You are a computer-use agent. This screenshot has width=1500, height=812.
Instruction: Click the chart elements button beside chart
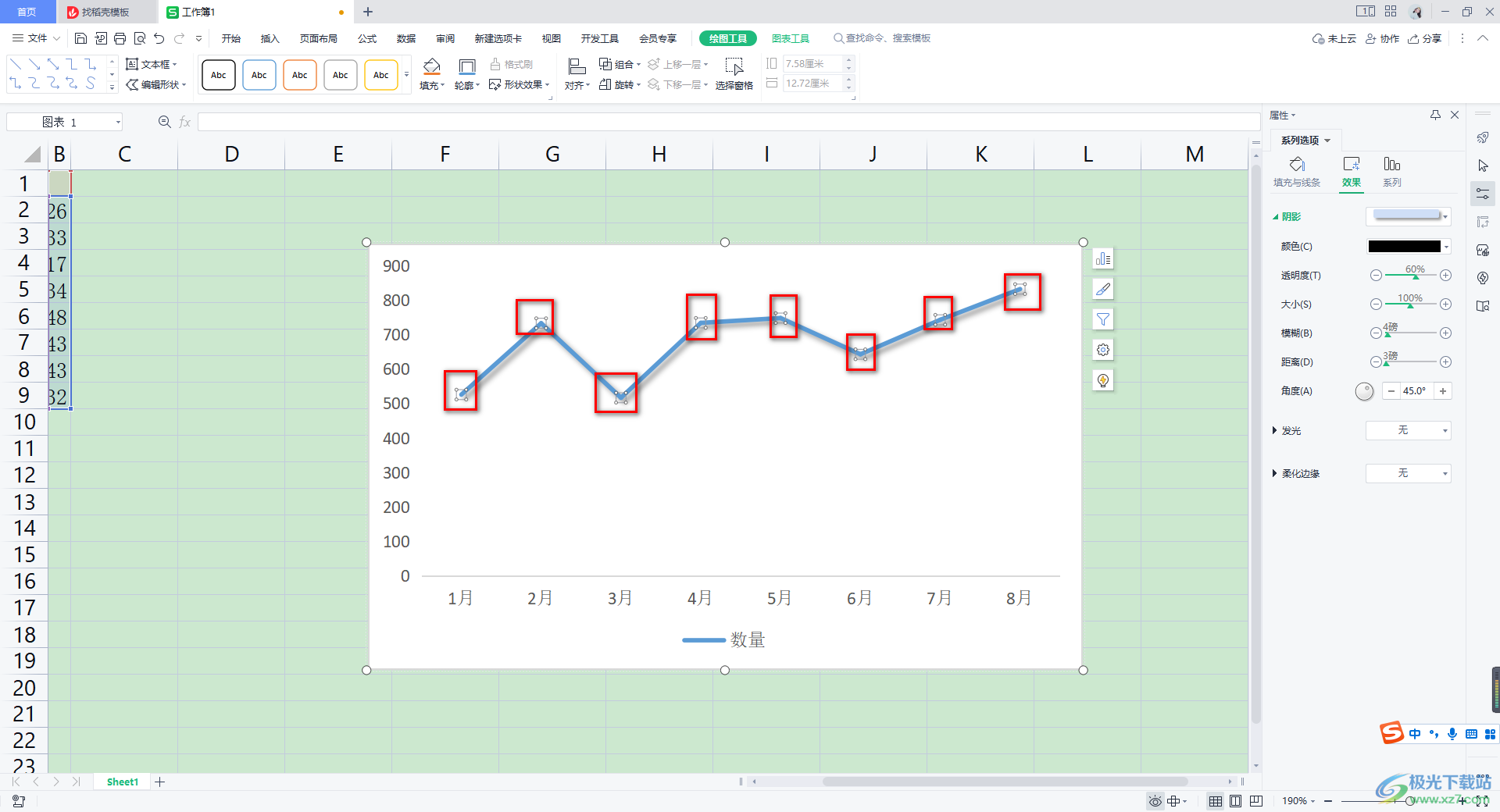pyautogui.click(x=1102, y=258)
